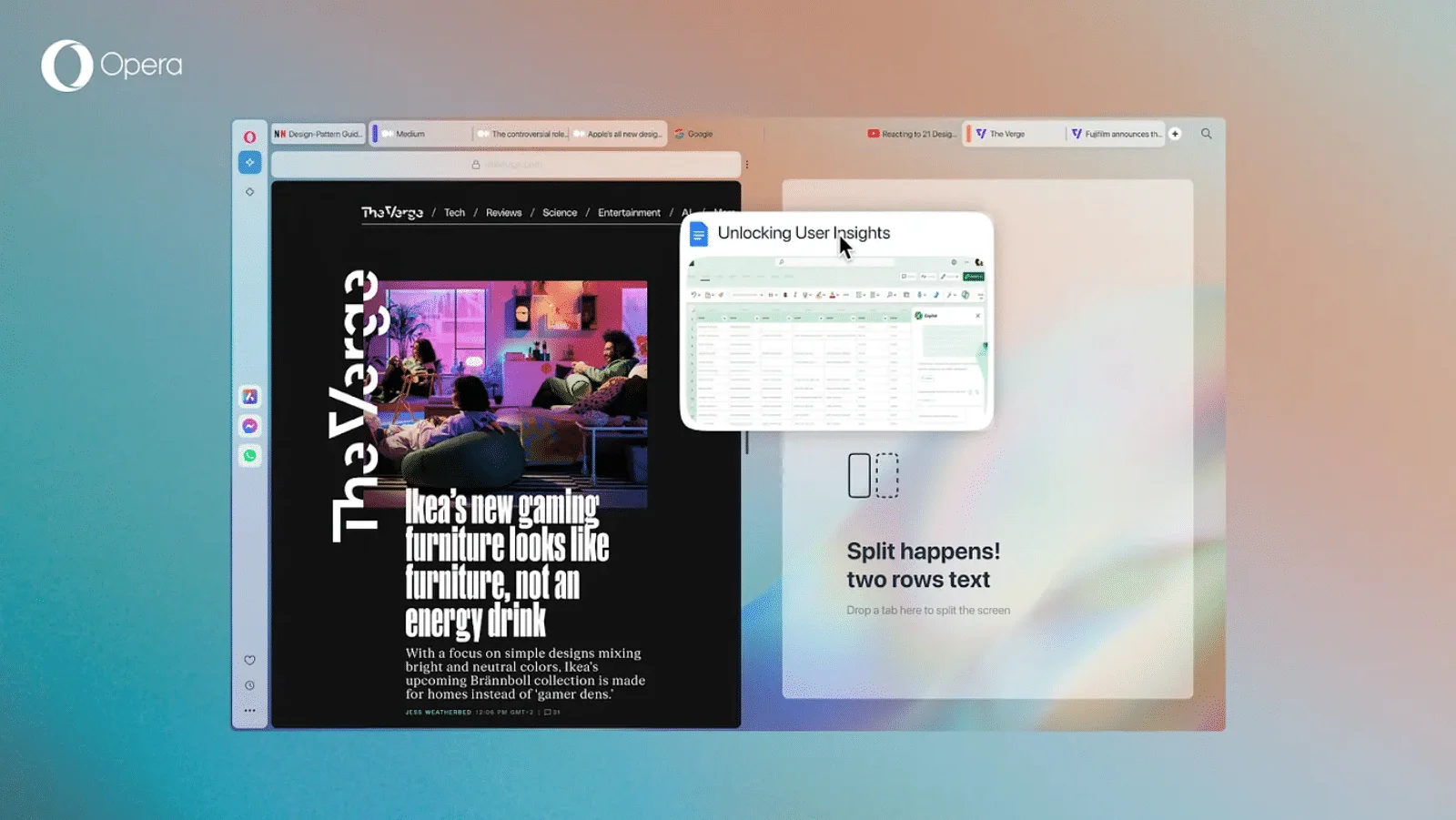The image size is (1456, 820).
Task: Click the Opera menu logo in sidebar
Action: (x=249, y=137)
